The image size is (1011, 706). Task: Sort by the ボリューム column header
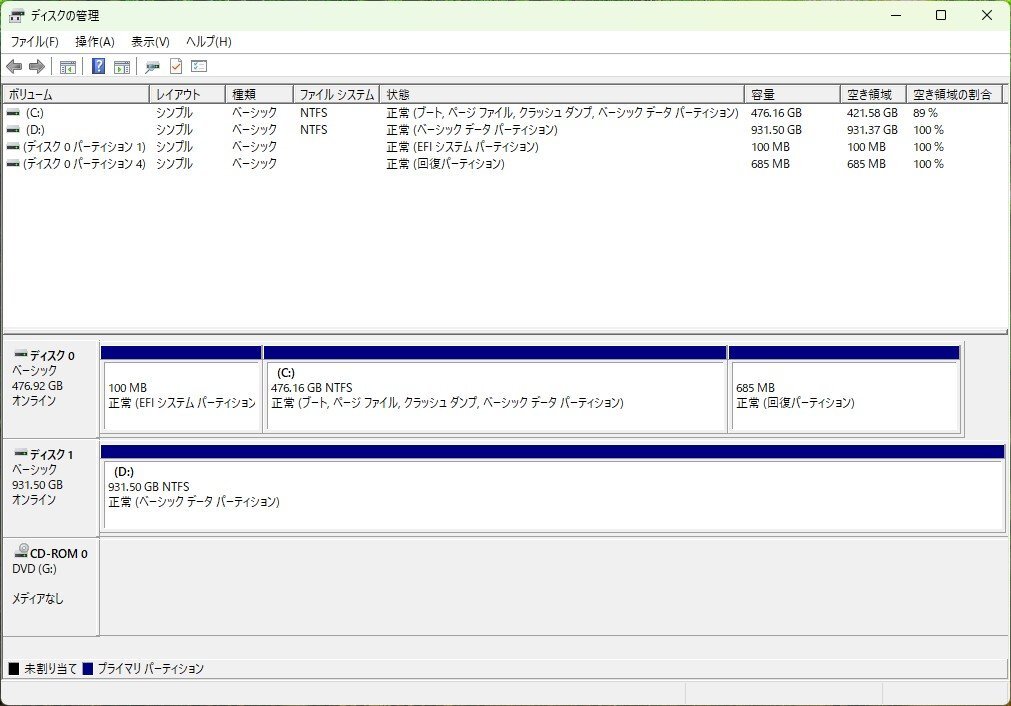(x=76, y=95)
